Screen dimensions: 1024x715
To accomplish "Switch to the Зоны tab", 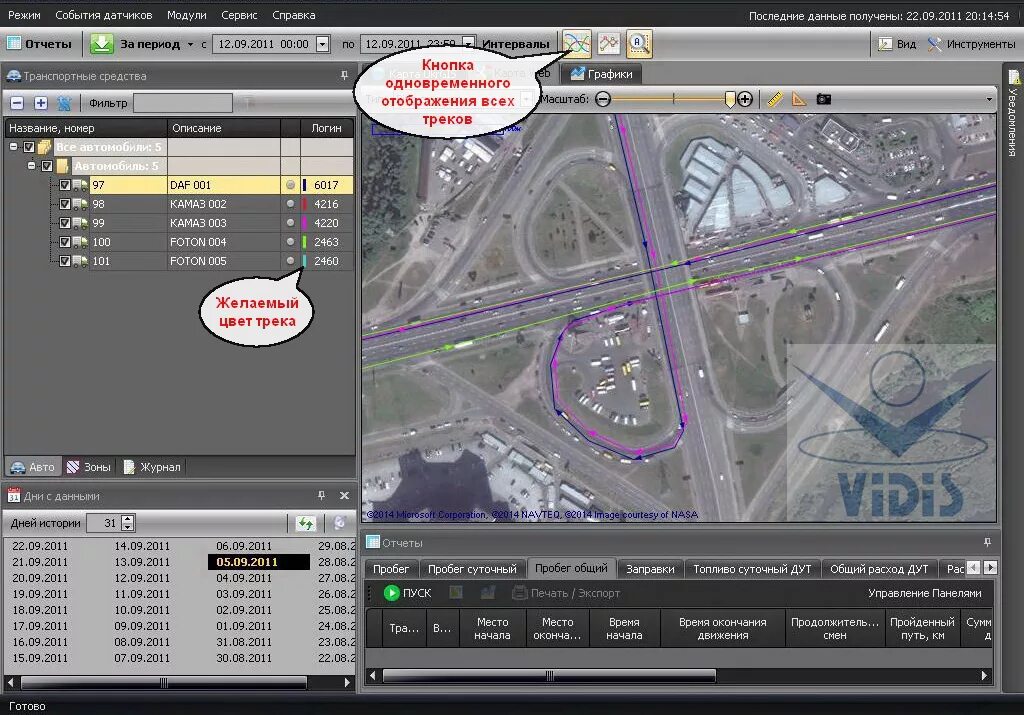I will point(89,467).
